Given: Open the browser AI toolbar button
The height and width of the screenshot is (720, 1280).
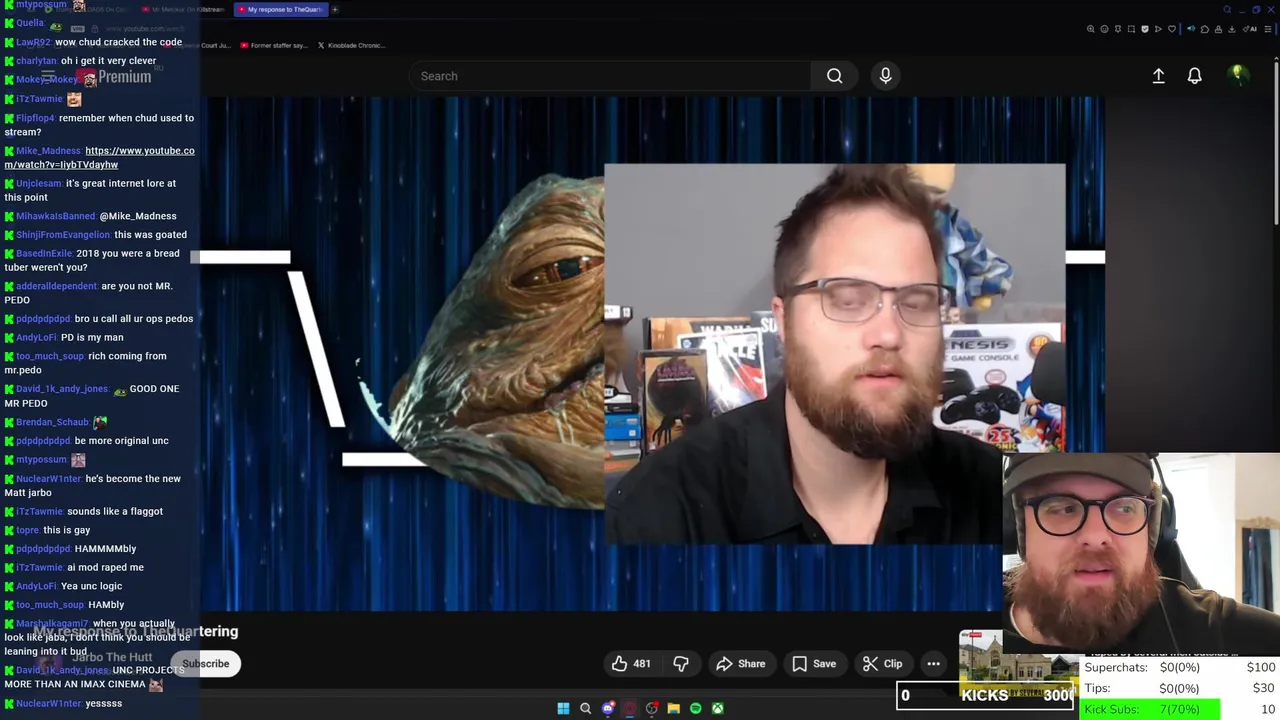Looking at the screenshot, I should click(1250, 29).
